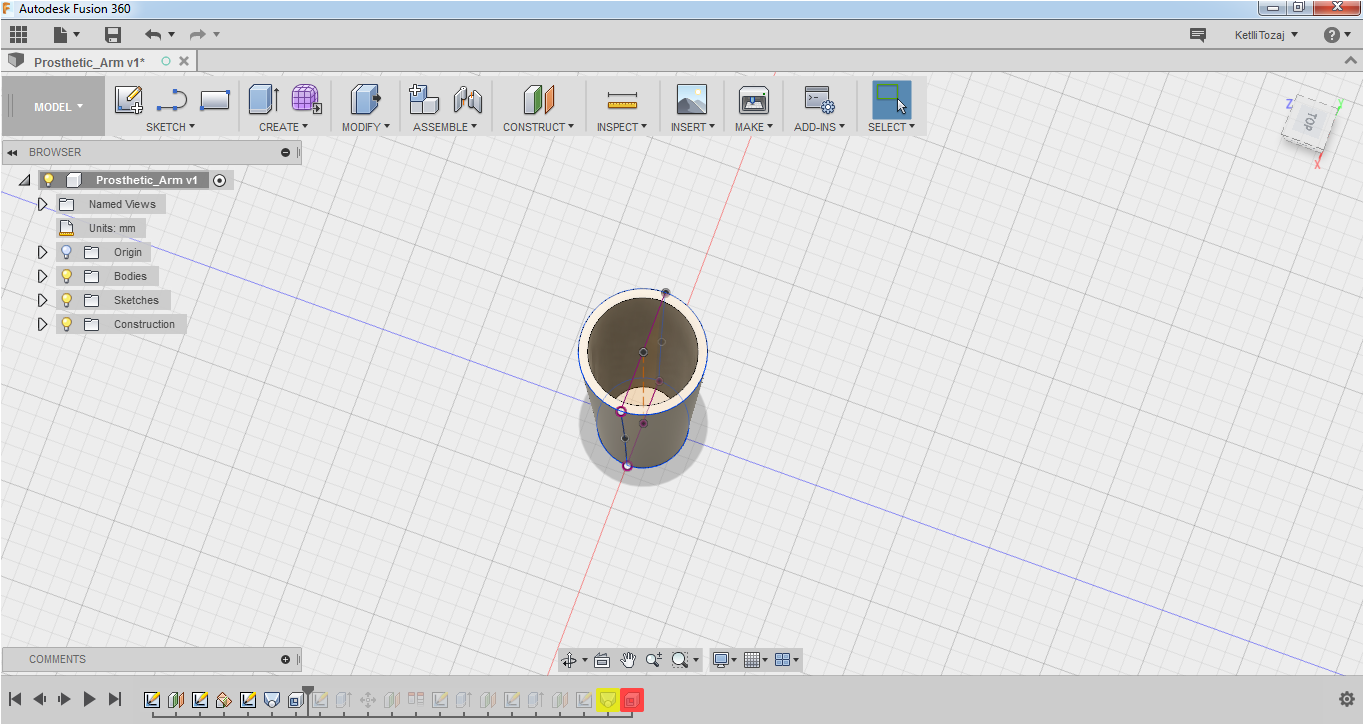Viewport: 1370px width, 724px height.
Task: Select the Create Sketch tool
Action: coord(128,100)
